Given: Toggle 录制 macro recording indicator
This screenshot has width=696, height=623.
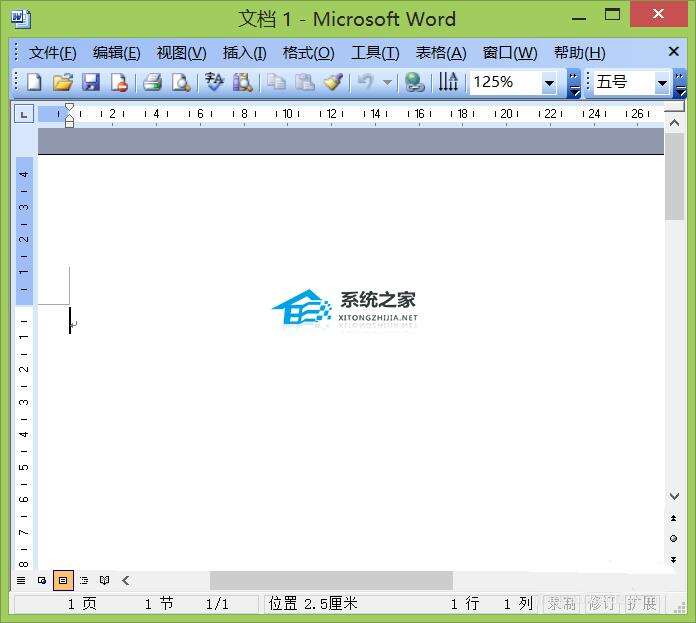Looking at the screenshot, I should tap(561, 603).
